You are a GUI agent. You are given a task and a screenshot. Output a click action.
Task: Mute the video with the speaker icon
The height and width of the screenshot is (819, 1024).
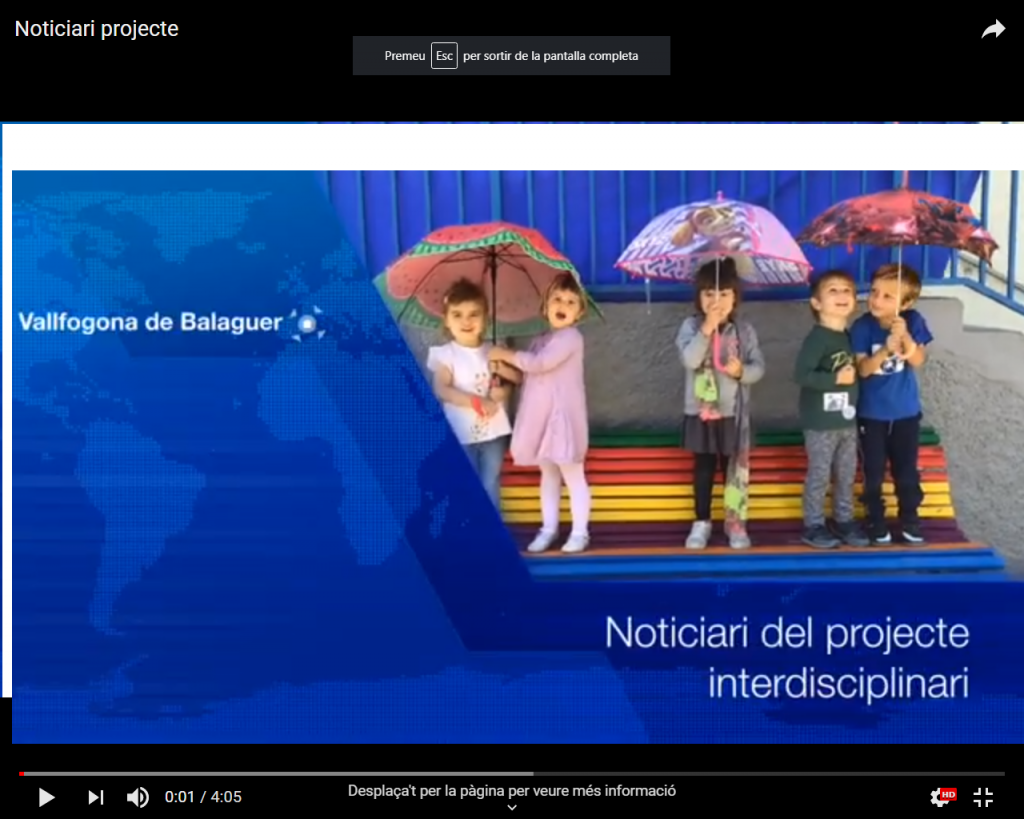[138, 797]
